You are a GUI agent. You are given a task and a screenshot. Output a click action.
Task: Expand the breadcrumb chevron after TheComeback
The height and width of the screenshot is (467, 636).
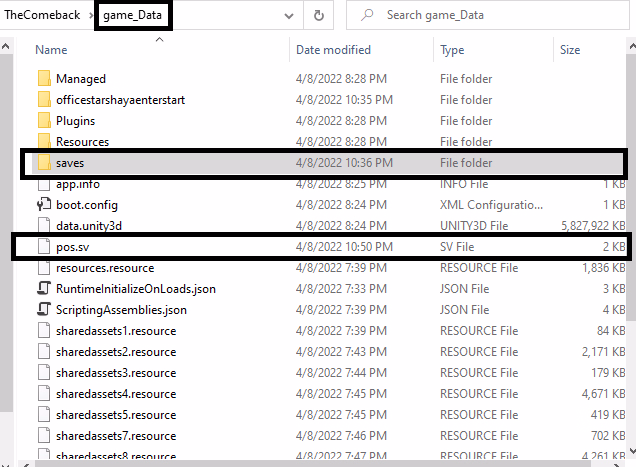click(90, 15)
